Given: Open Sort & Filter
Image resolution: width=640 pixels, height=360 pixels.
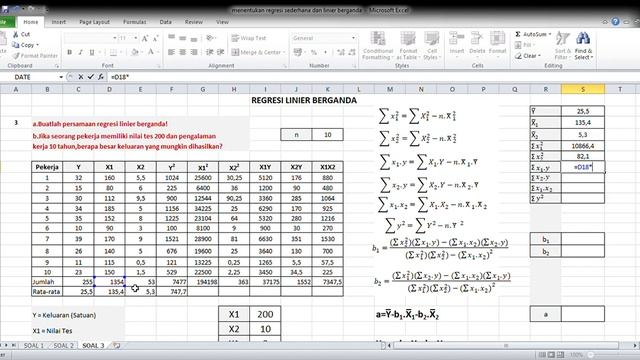Looking at the screenshot, I should point(562,46).
